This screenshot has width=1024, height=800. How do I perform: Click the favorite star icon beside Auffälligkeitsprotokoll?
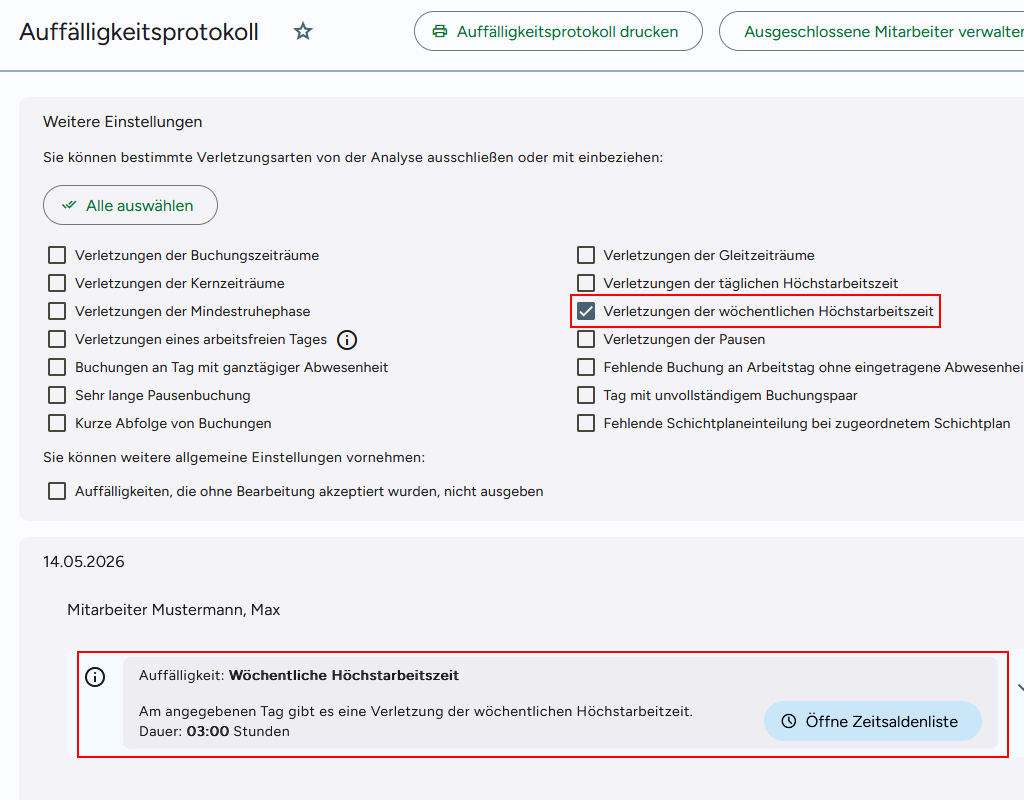[x=303, y=31]
